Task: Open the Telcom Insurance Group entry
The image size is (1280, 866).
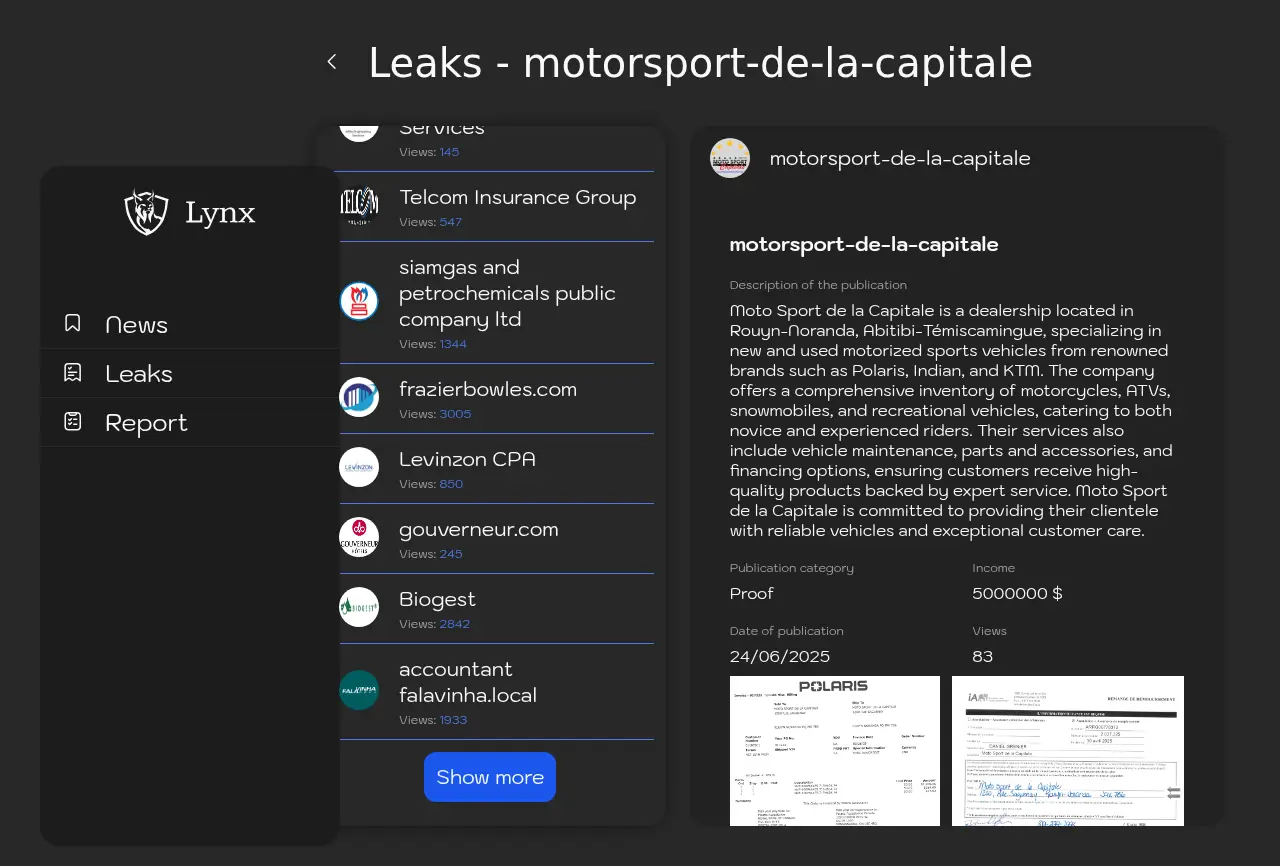Action: pos(517,198)
